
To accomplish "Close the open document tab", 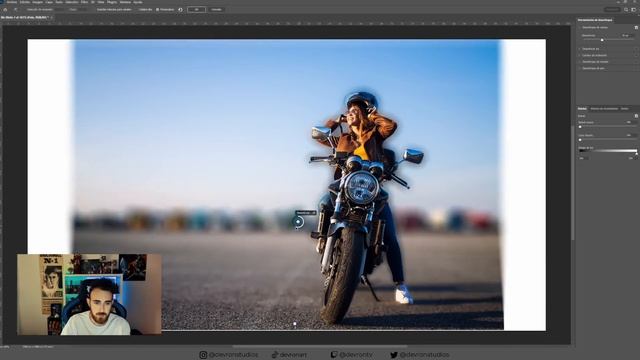I will point(51,18).
